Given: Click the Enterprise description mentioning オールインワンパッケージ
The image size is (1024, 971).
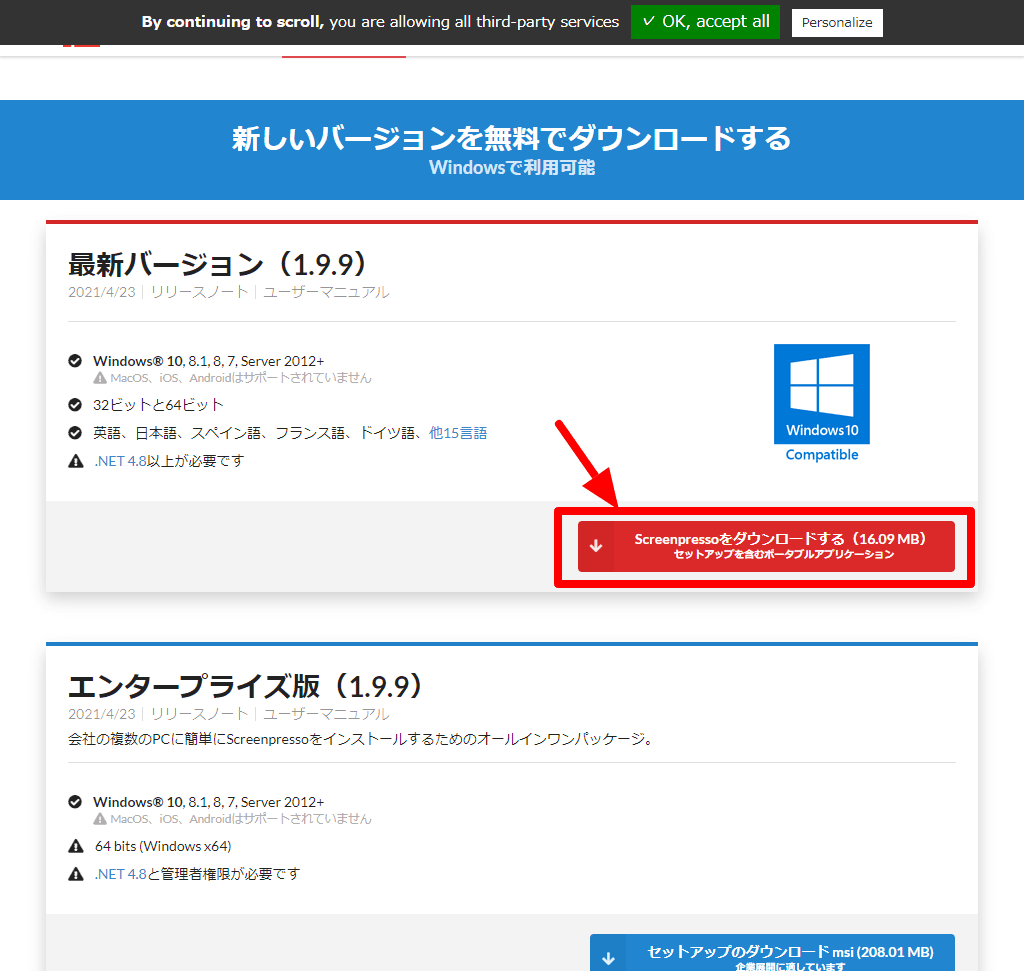Looking at the screenshot, I should [x=361, y=739].
